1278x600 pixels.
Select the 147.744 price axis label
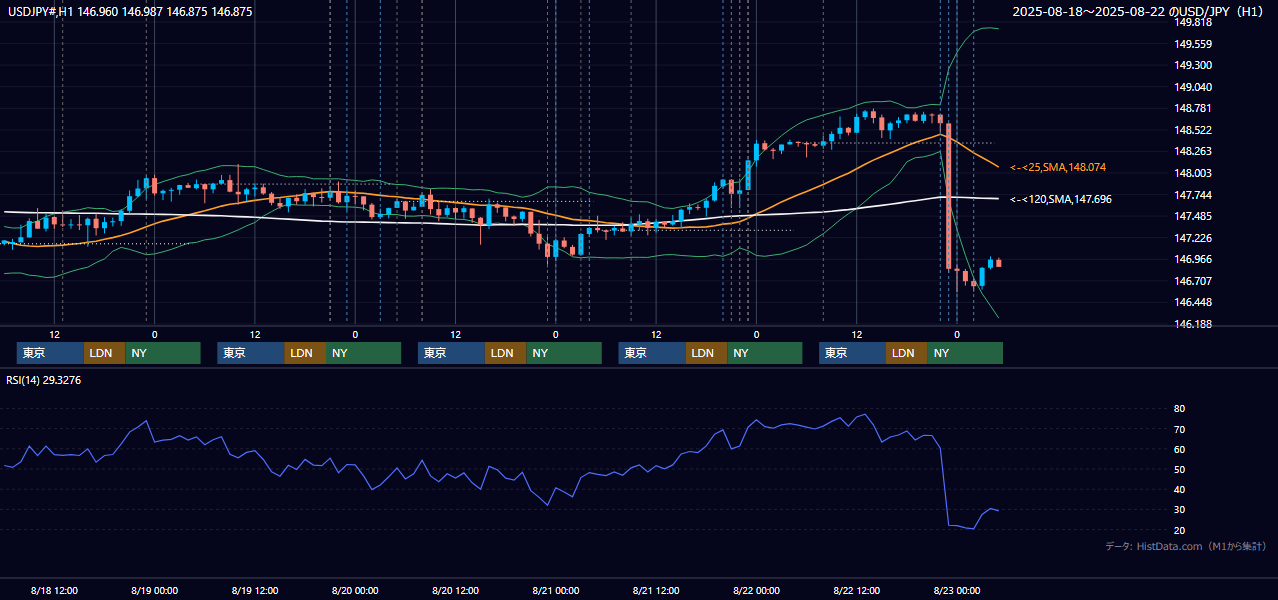(x=1193, y=195)
